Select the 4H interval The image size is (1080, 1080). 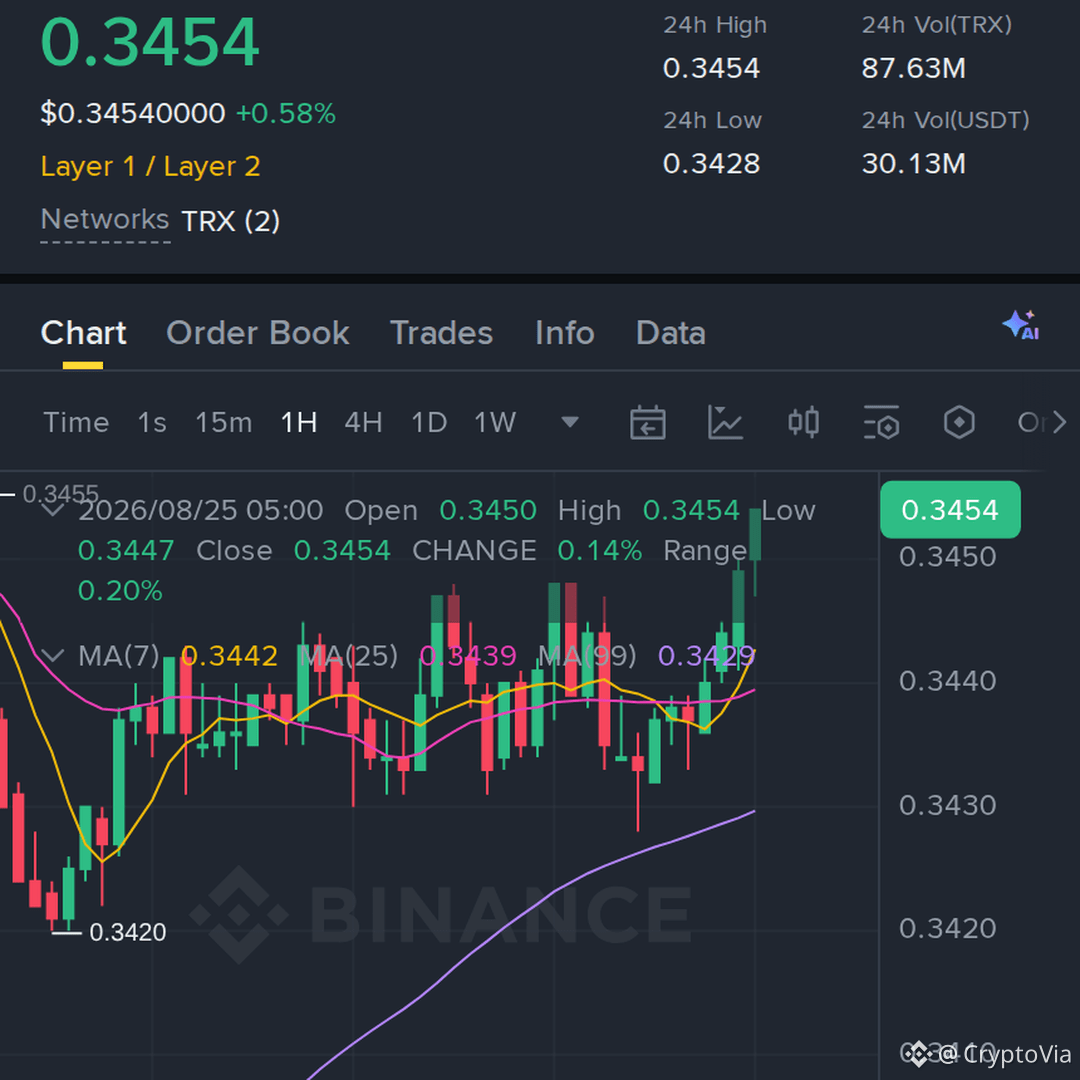pyautogui.click(x=364, y=422)
